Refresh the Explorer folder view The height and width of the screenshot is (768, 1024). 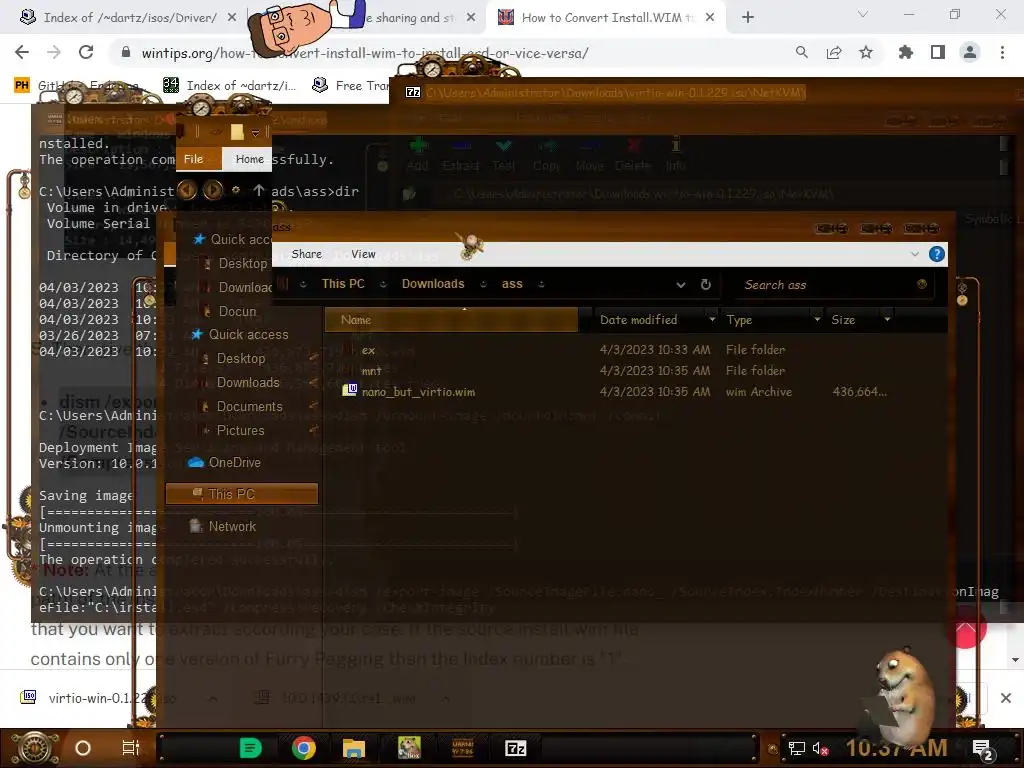(705, 285)
